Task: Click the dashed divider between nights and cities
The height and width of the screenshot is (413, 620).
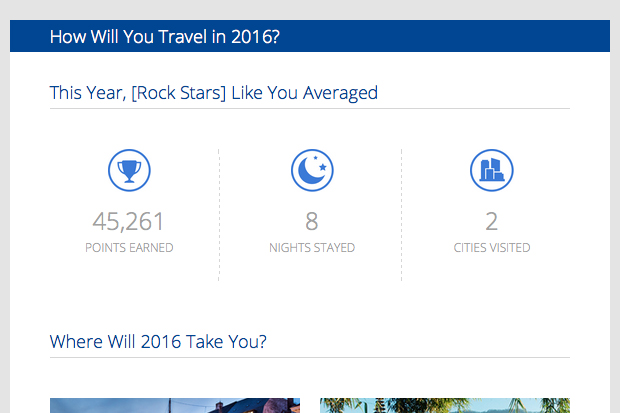Action: [x=402, y=215]
